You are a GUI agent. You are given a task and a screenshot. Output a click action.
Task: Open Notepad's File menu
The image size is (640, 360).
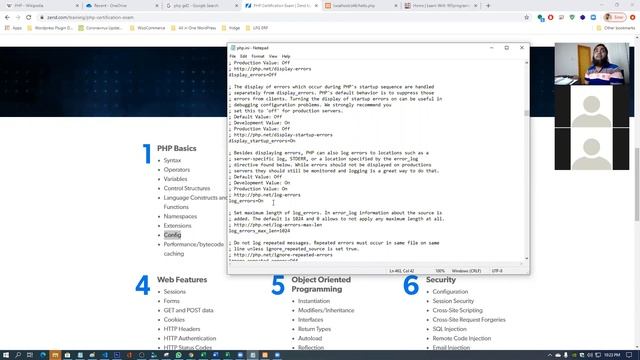pos(232,56)
